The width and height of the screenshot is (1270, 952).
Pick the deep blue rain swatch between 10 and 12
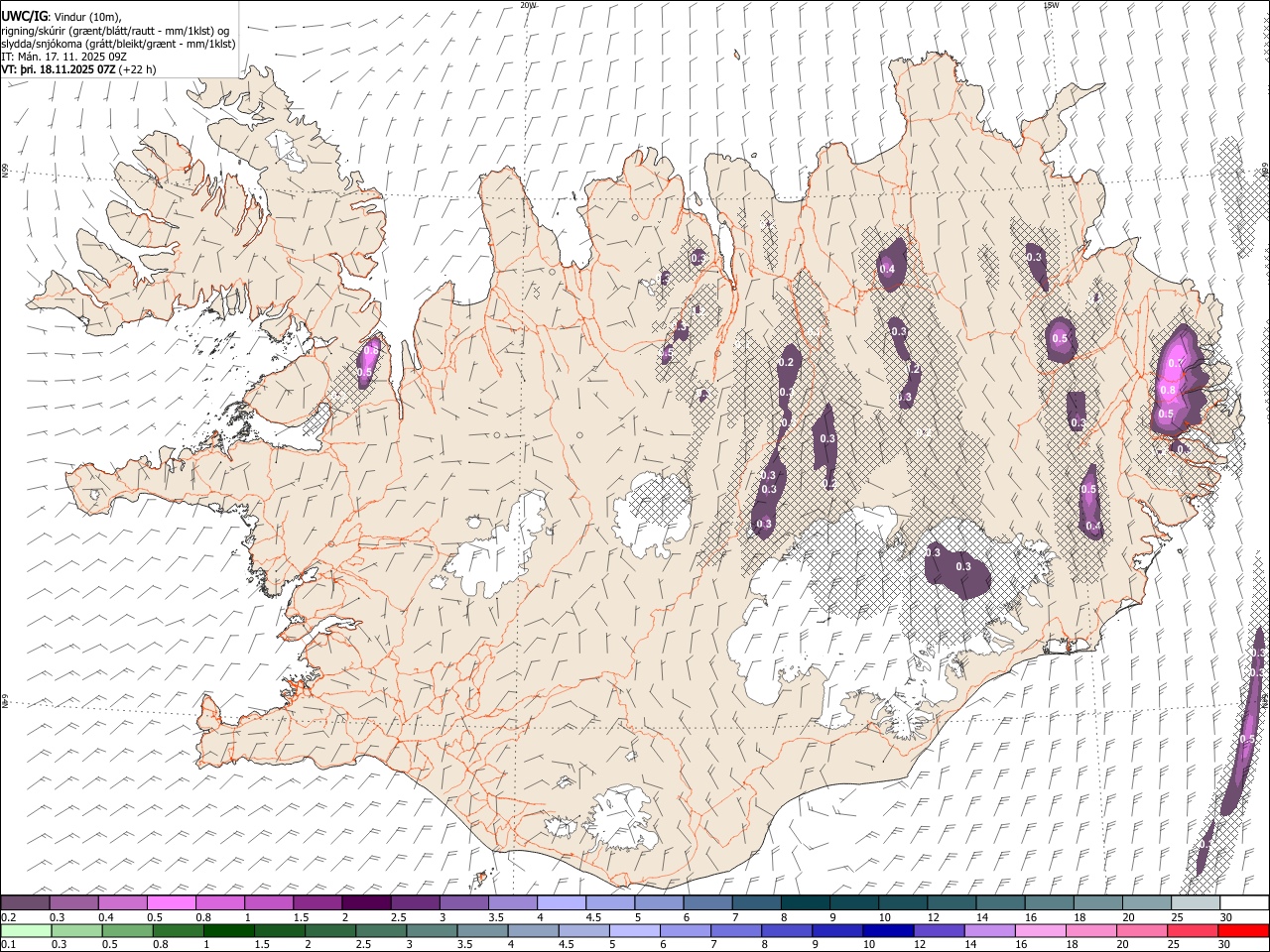coord(888,930)
